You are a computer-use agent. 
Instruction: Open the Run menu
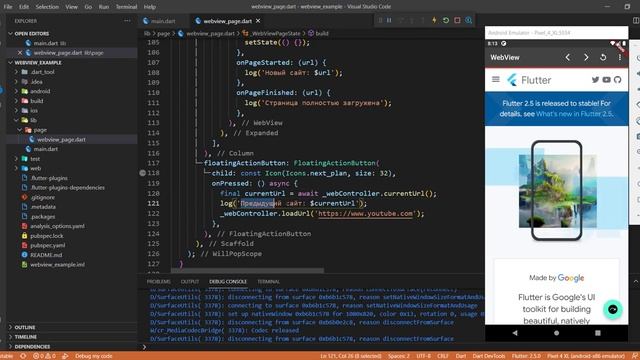click(104, 7)
